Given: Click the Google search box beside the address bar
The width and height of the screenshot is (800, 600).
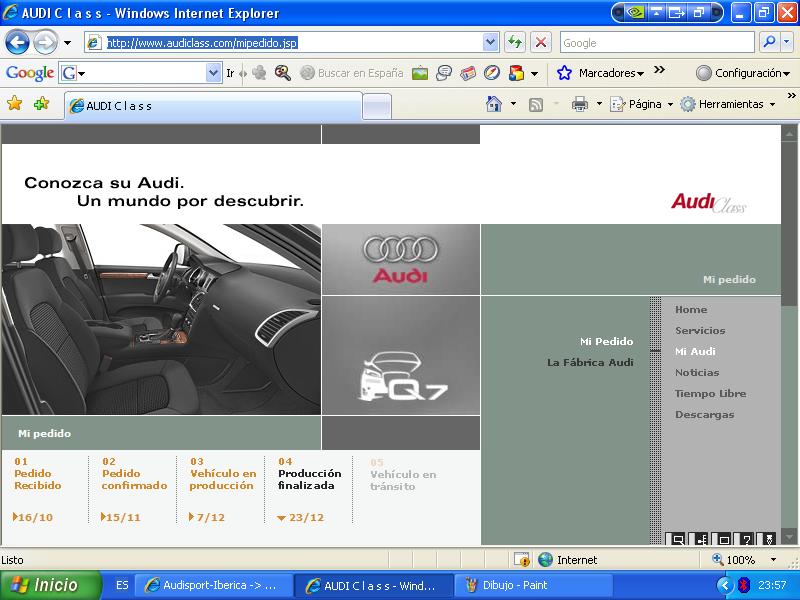Looking at the screenshot, I should click(x=657, y=42).
